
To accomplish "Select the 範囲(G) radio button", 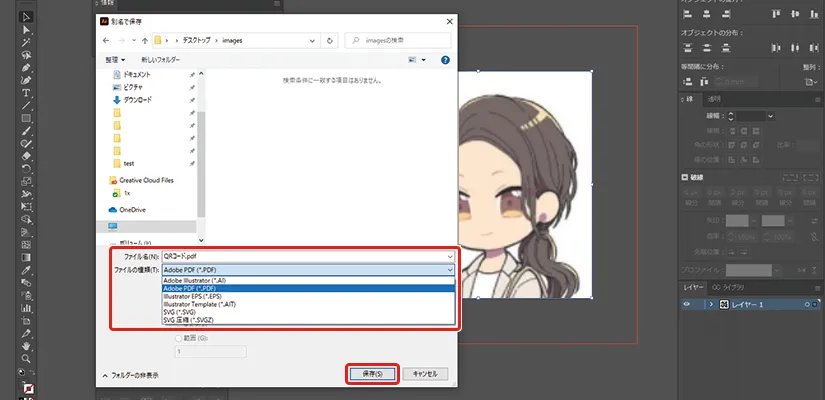I will coord(179,338).
